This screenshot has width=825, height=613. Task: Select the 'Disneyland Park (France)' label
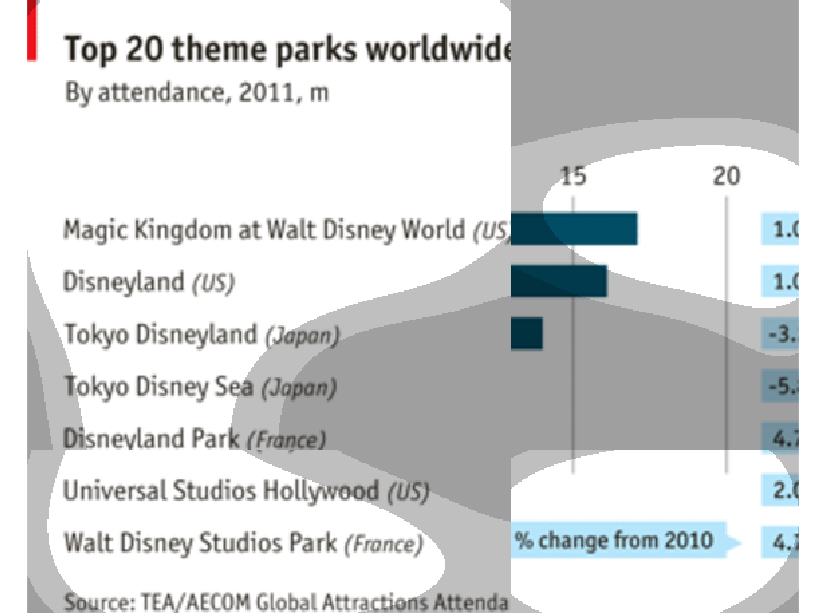194,439
